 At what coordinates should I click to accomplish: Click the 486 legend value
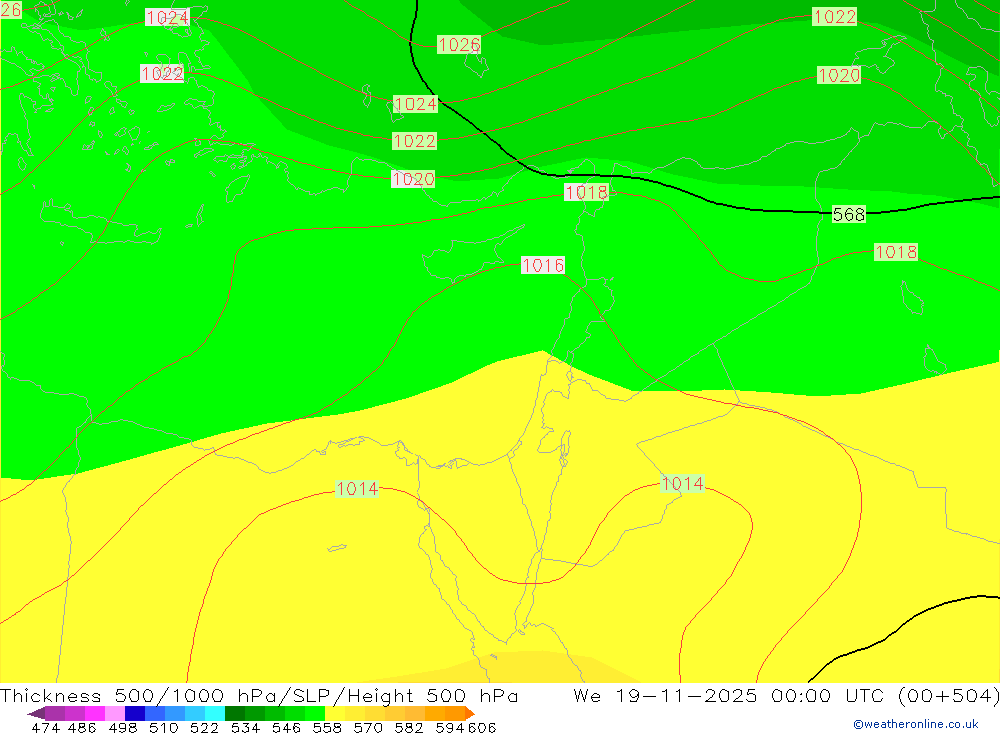point(82,727)
